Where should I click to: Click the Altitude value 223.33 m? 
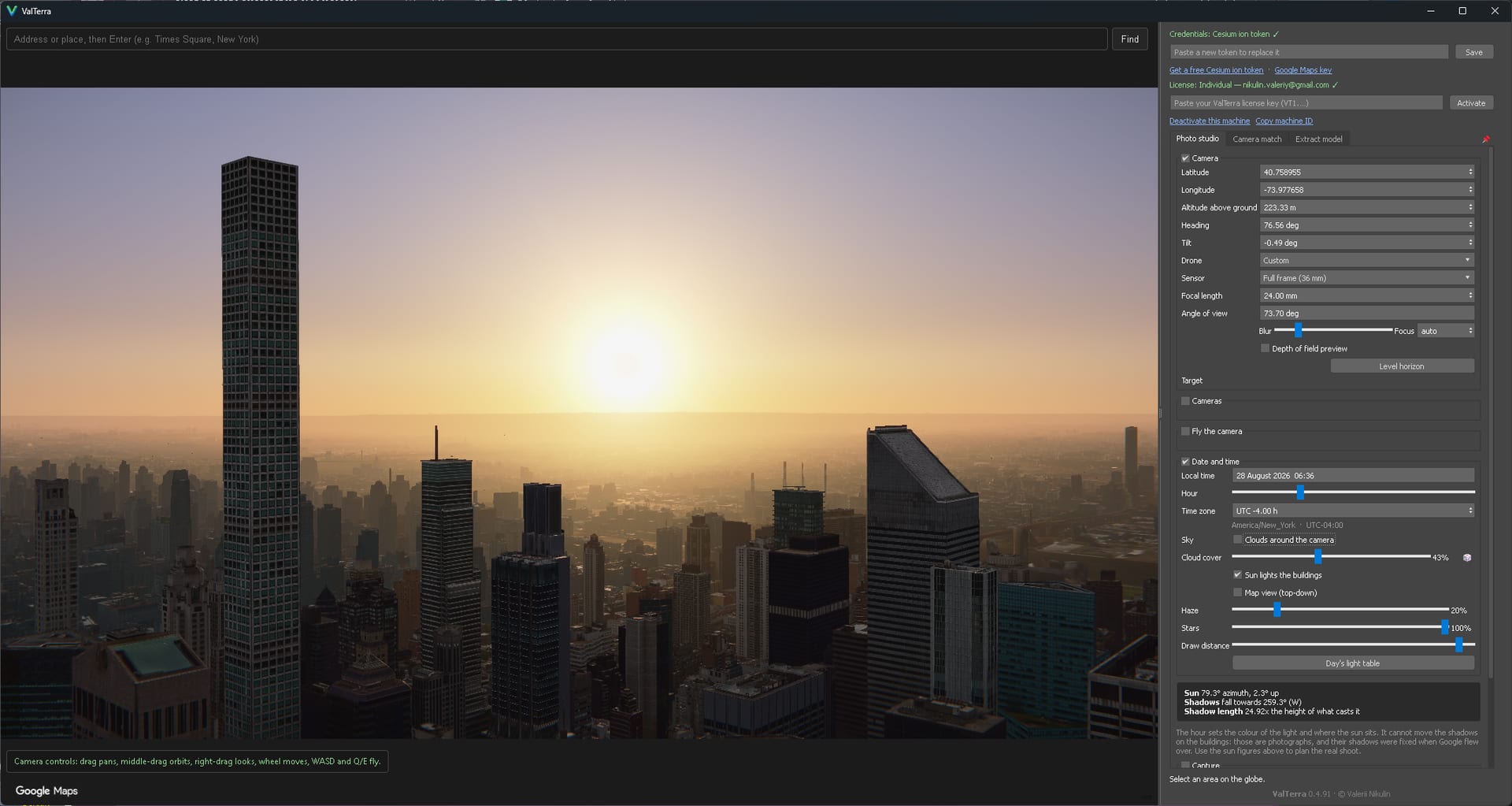click(1280, 208)
